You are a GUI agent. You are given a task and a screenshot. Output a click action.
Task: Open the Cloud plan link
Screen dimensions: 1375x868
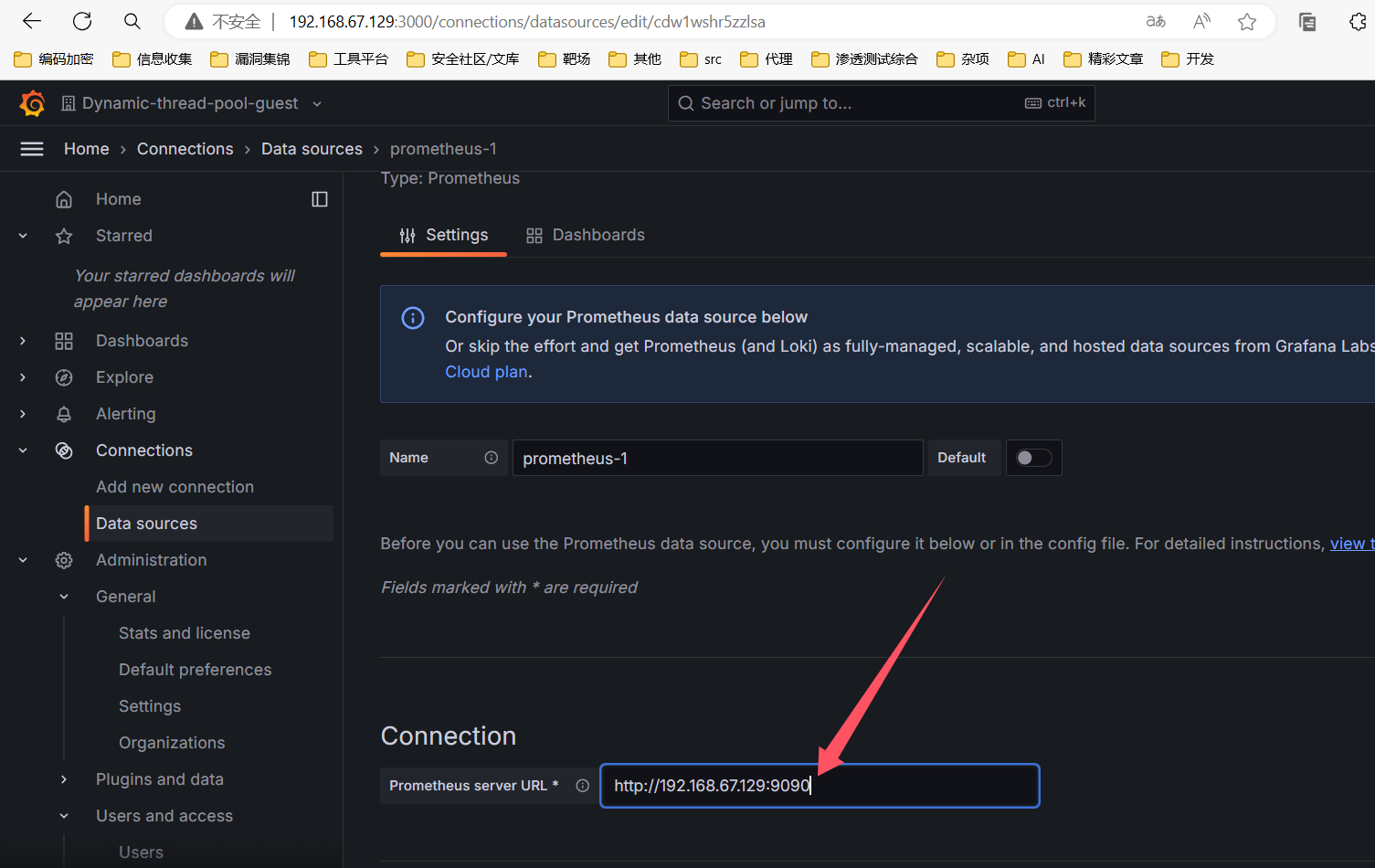pyautogui.click(x=486, y=372)
